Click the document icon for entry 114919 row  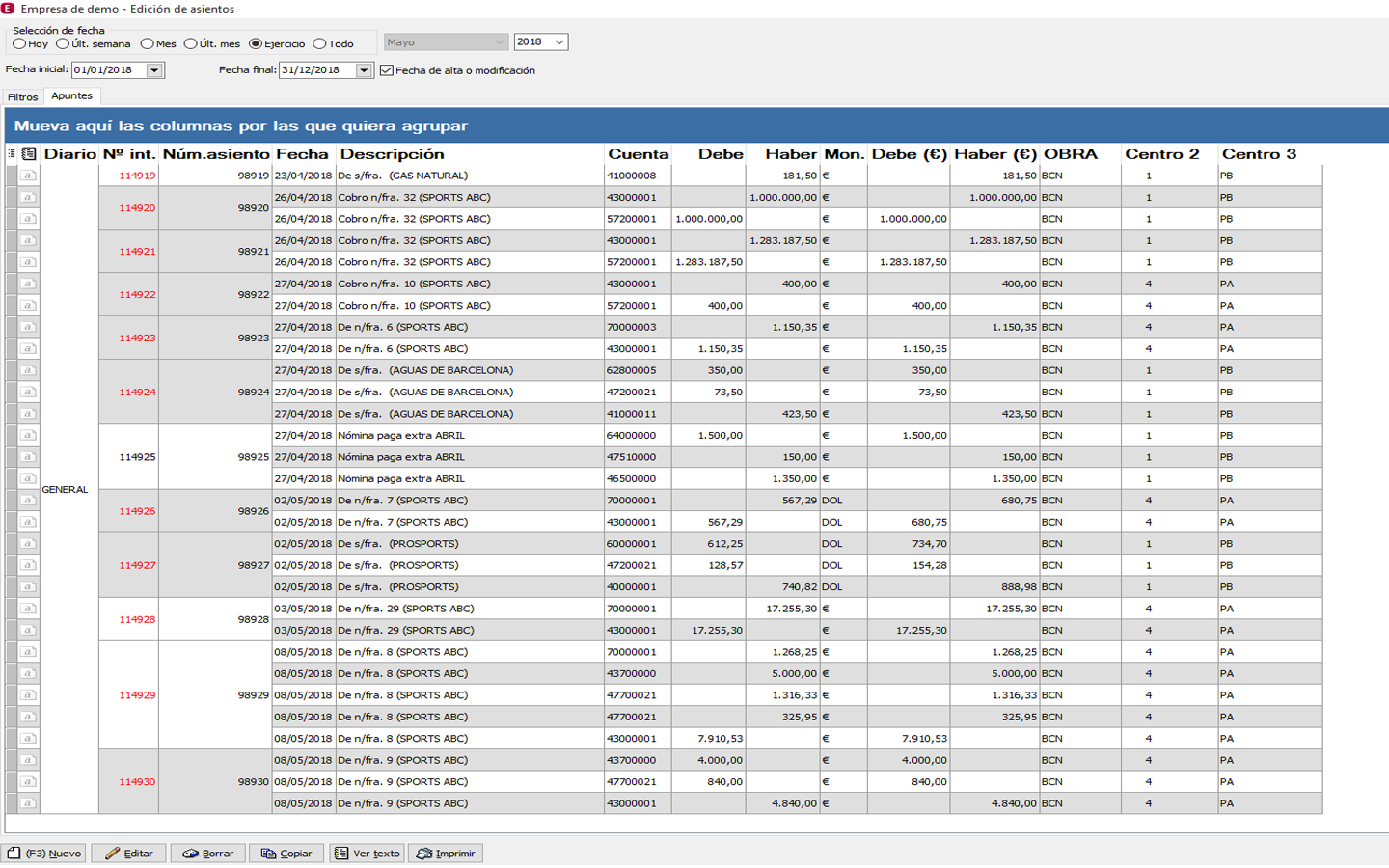tap(28, 176)
